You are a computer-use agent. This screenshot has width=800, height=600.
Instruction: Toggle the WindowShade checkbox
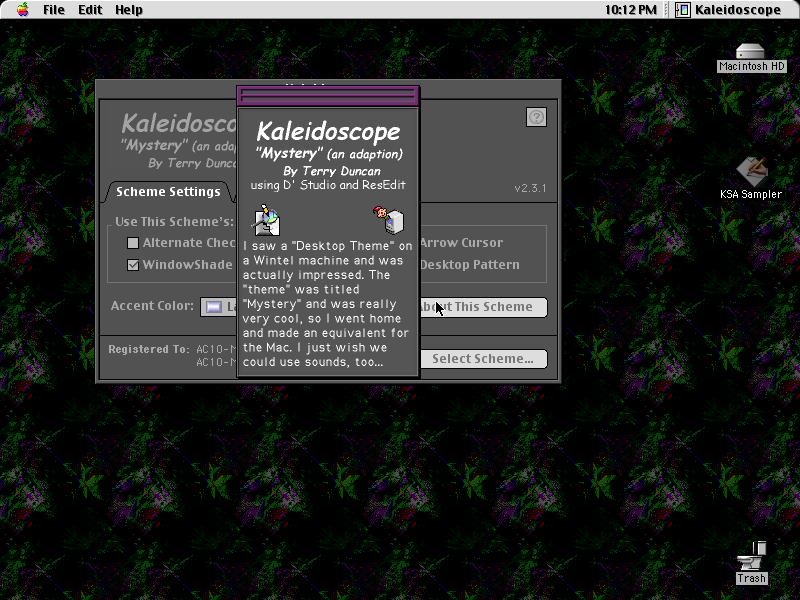pyautogui.click(x=133, y=265)
